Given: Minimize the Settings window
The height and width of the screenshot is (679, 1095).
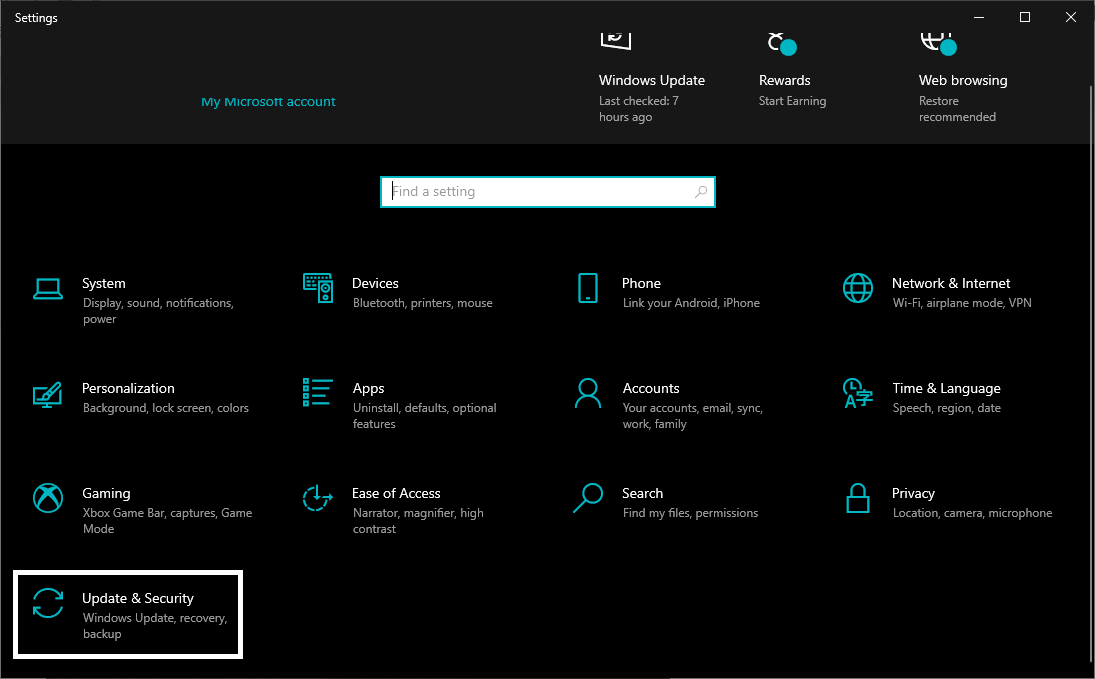Looking at the screenshot, I should click(x=979, y=17).
